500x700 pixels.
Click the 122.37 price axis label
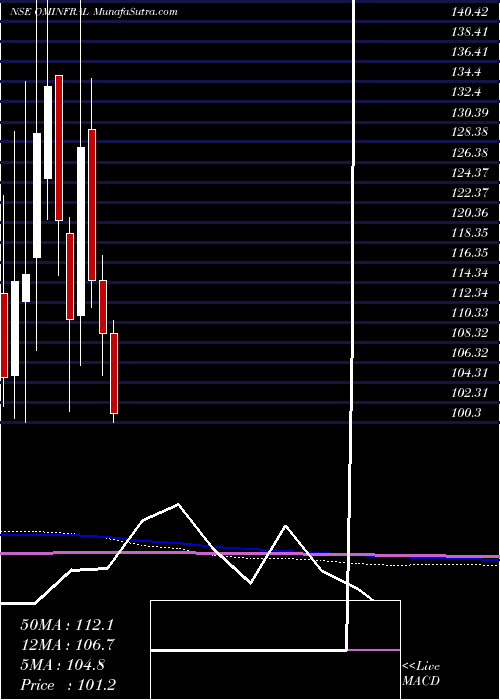pos(469,193)
